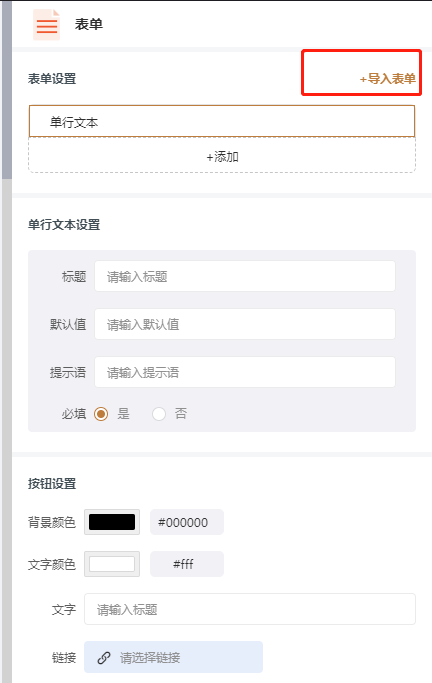Image resolution: width=432 pixels, height=683 pixels.
Task: Select 是 for the 必填 option
Action: click(x=101, y=414)
